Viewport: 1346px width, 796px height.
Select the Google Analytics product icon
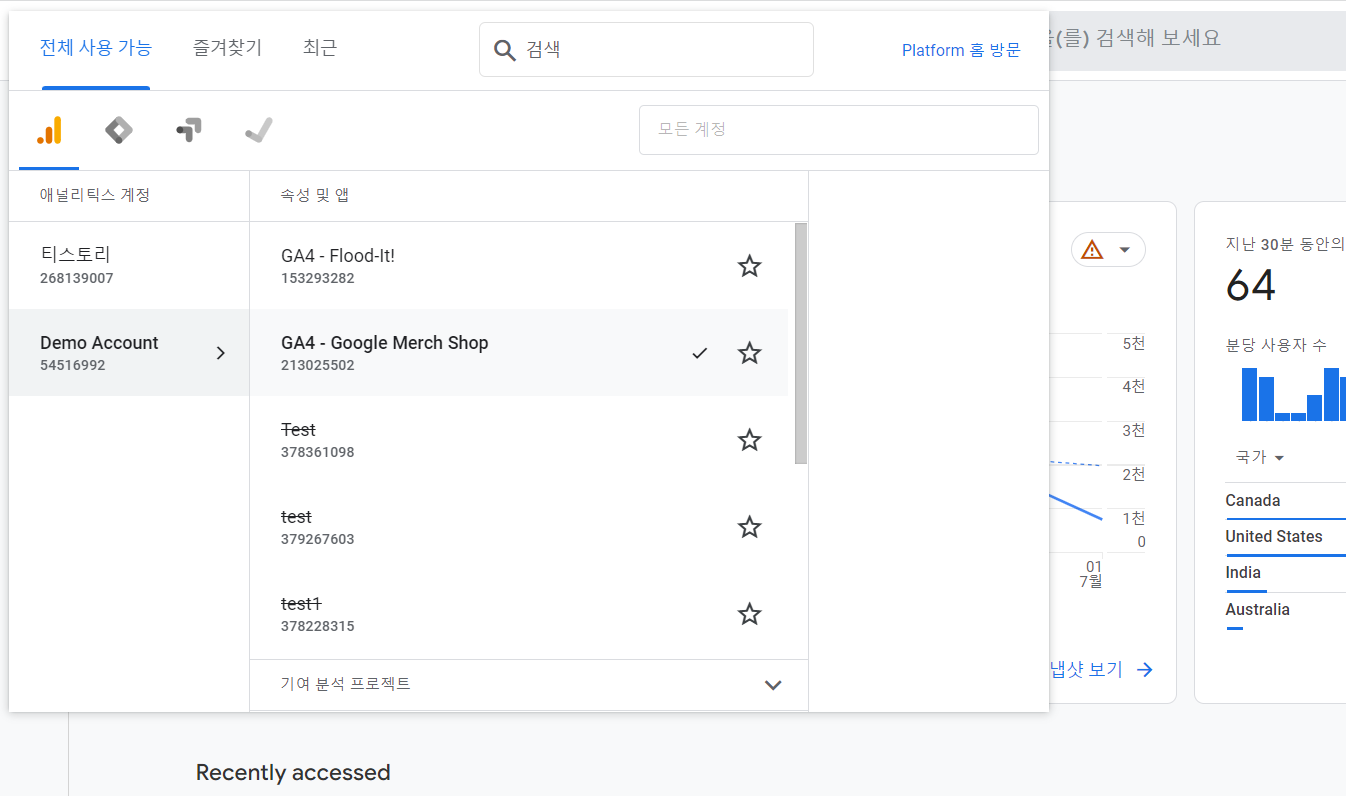pos(48,129)
